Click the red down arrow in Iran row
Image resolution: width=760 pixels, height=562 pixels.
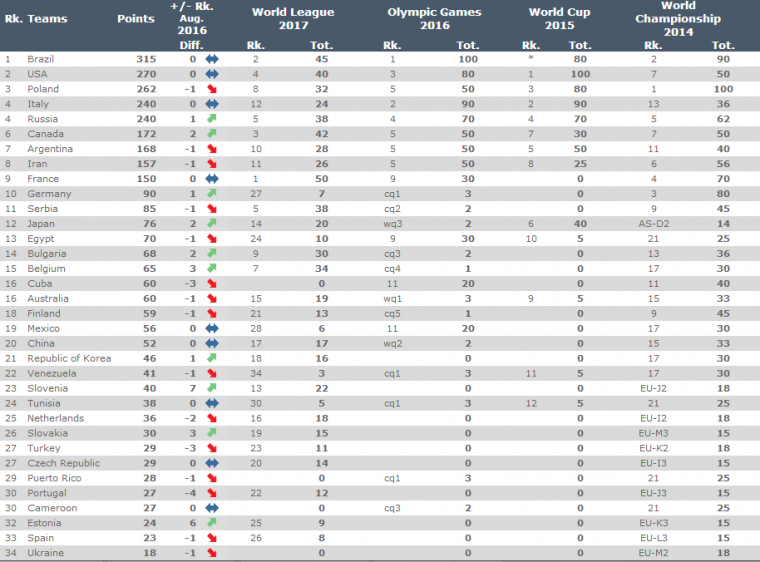(212, 164)
